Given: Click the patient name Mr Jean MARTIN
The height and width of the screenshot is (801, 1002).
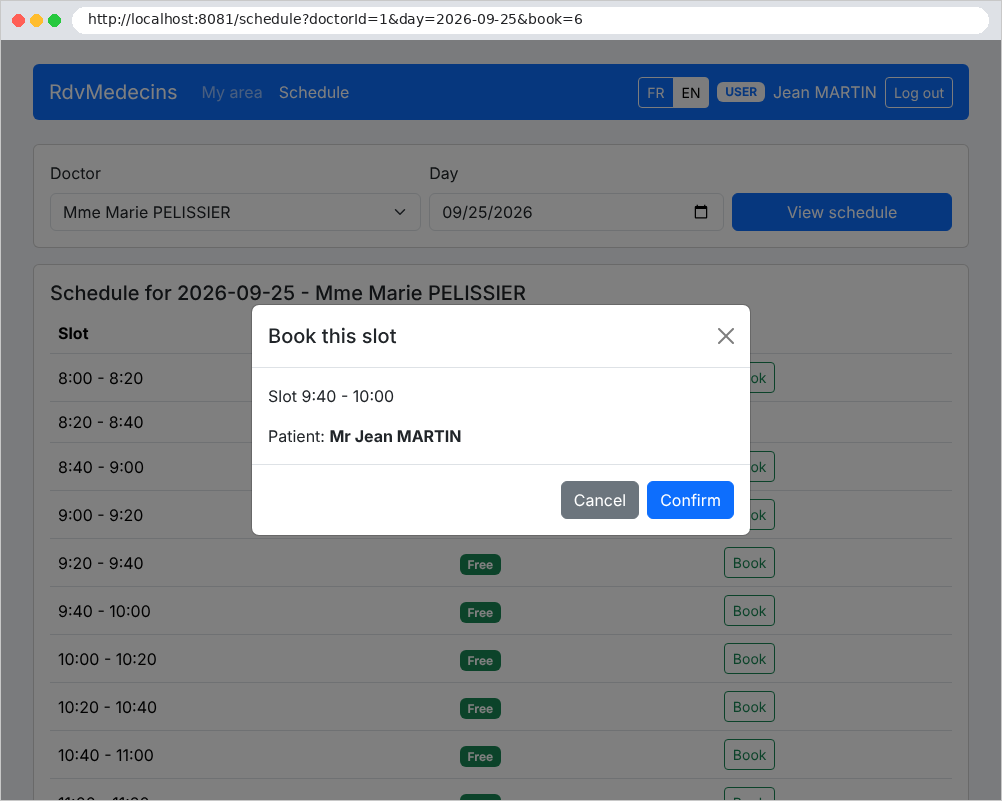Looking at the screenshot, I should (395, 437).
